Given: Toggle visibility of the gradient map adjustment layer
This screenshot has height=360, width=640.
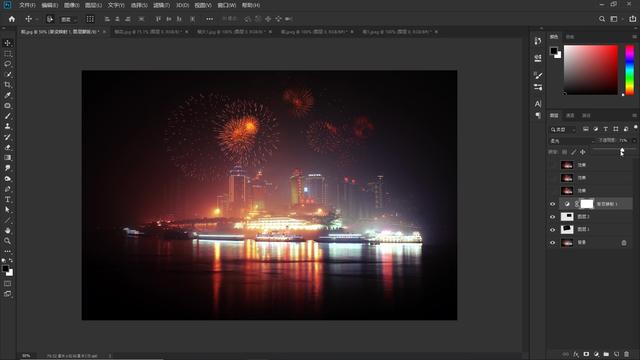Looking at the screenshot, I should click(x=553, y=204).
